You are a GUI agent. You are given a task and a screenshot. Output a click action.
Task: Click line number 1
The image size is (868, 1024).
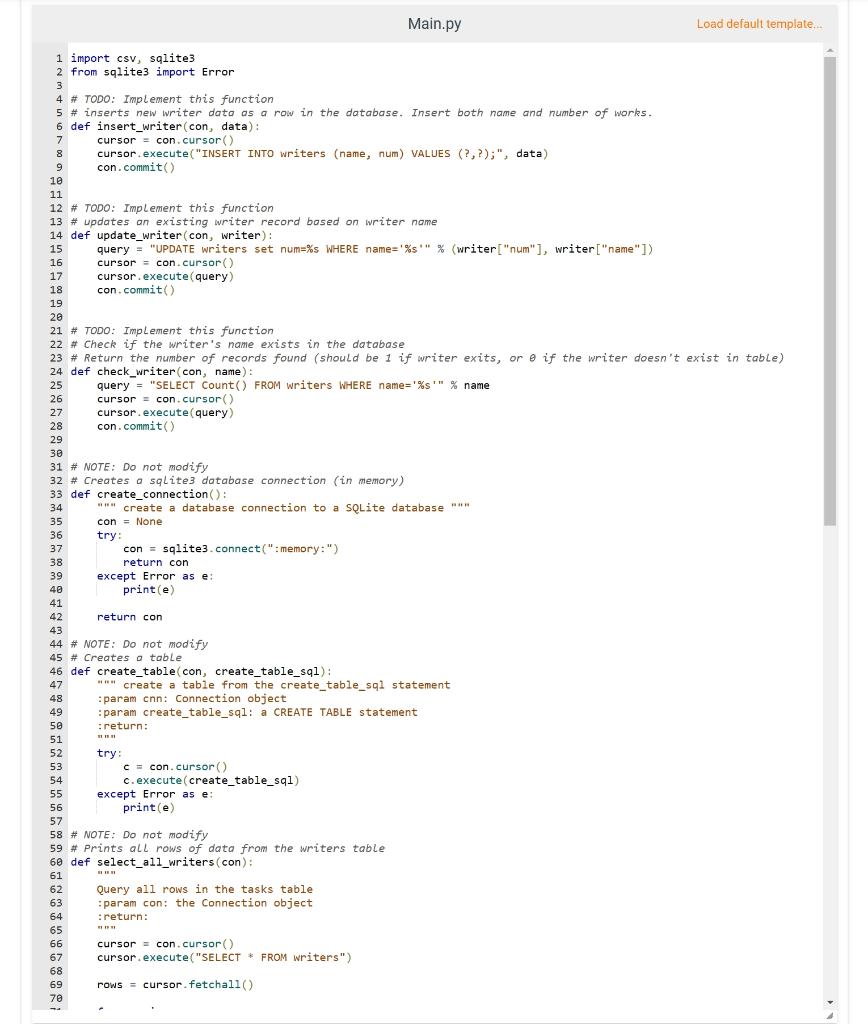click(59, 58)
